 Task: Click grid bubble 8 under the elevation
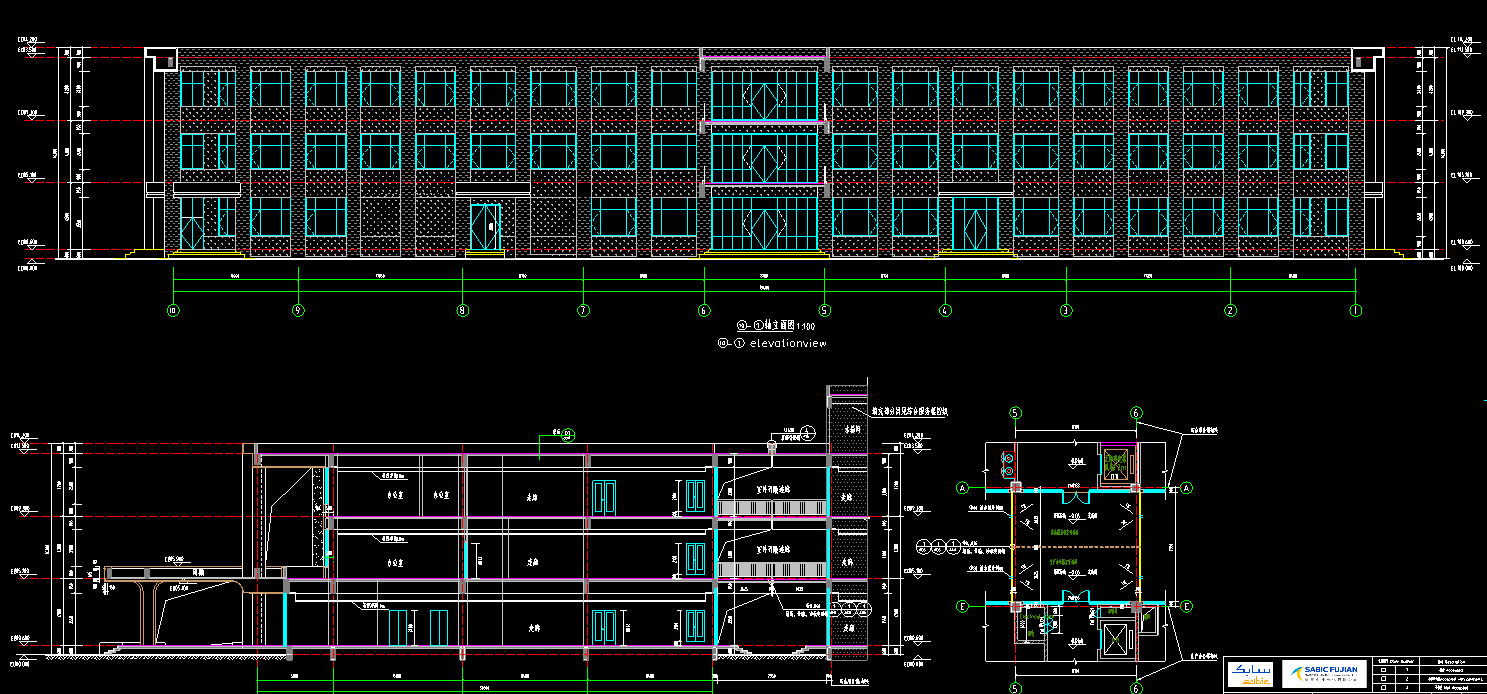[462, 310]
